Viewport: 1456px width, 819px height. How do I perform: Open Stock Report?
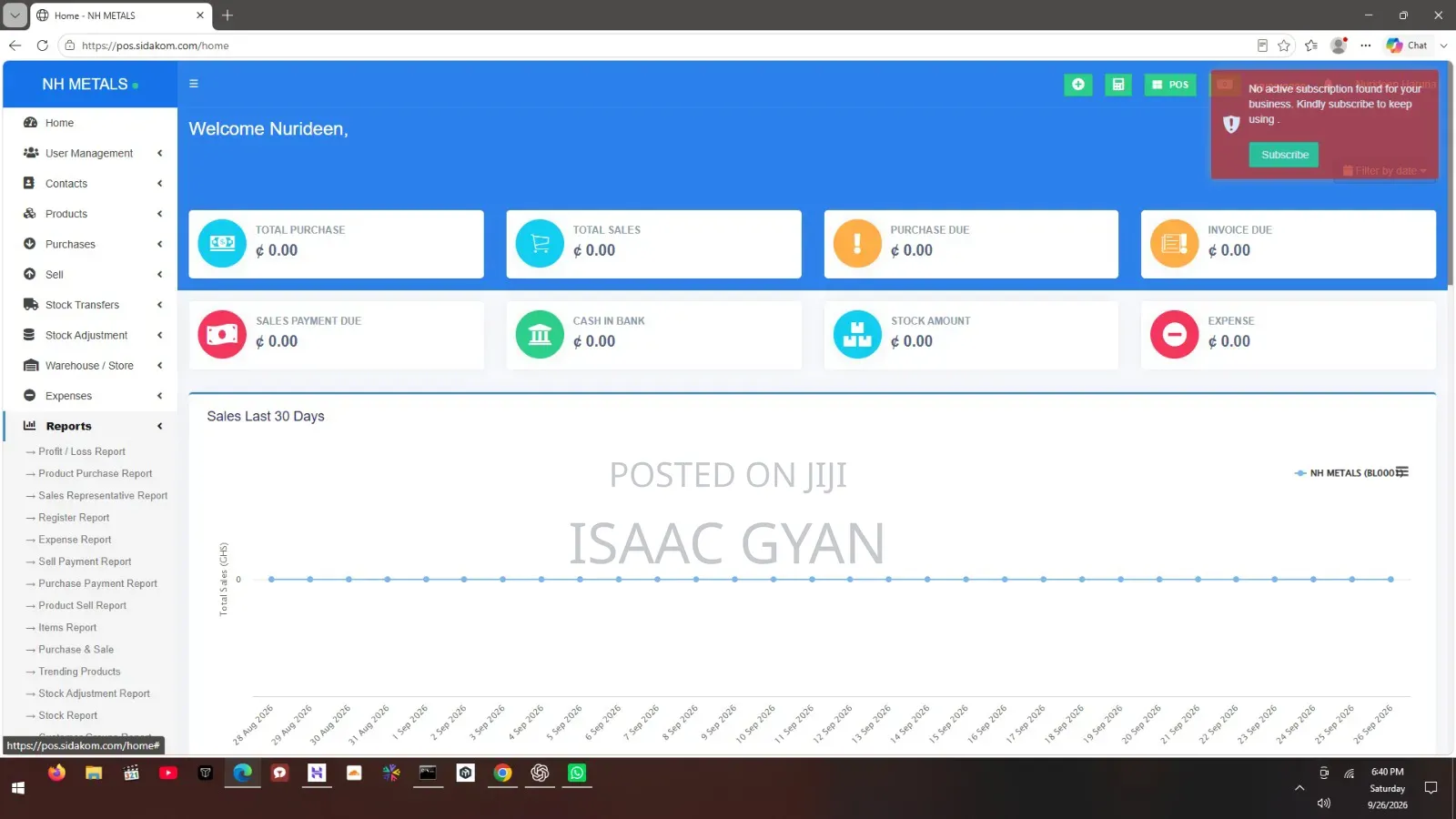tap(67, 715)
